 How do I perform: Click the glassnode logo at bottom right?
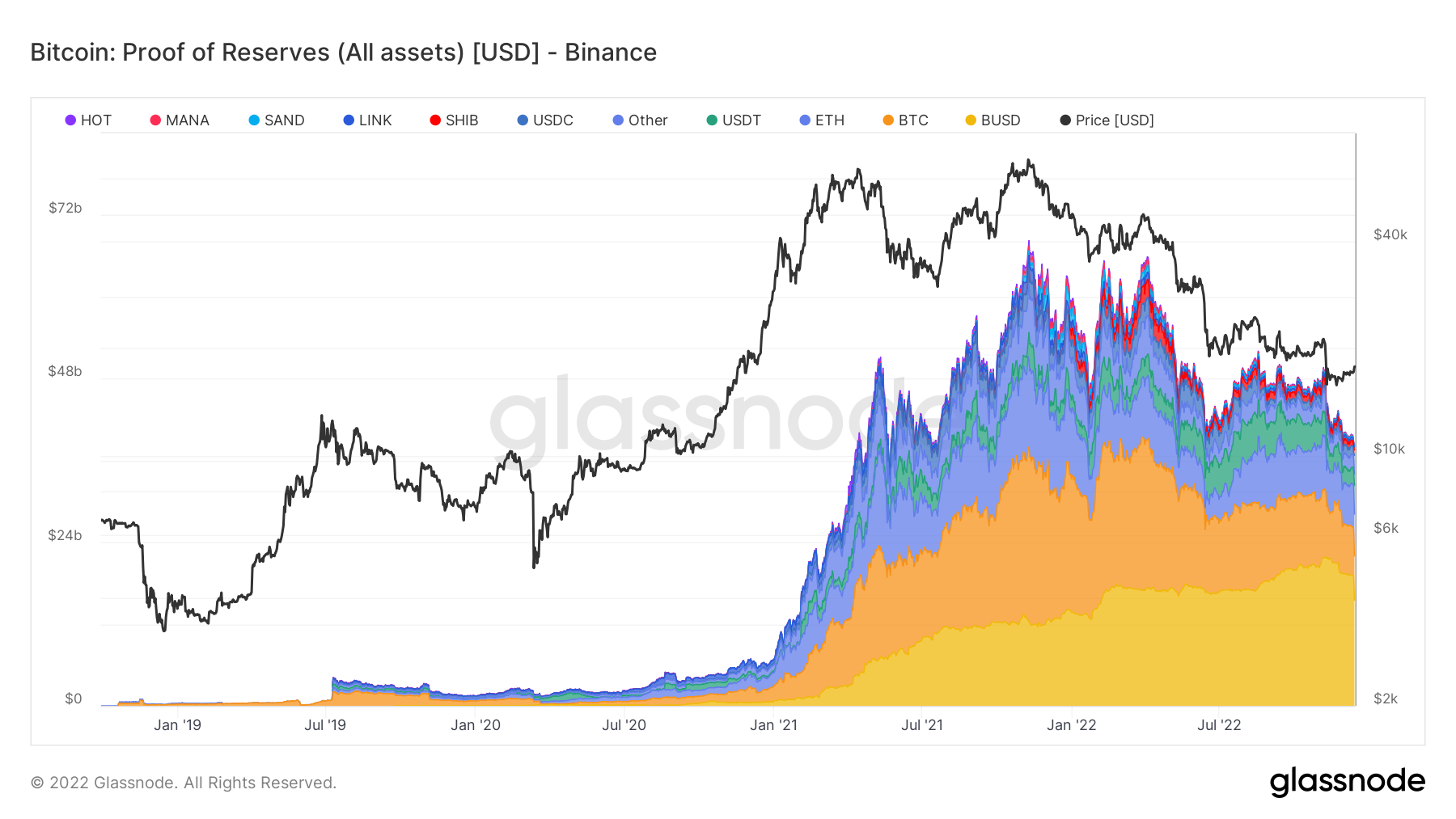tap(1347, 782)
